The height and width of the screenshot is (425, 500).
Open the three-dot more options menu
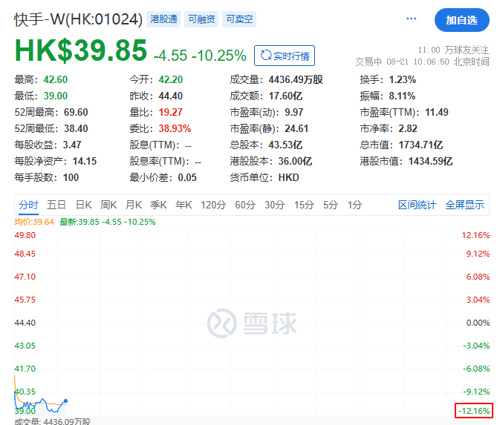[411, 19]
